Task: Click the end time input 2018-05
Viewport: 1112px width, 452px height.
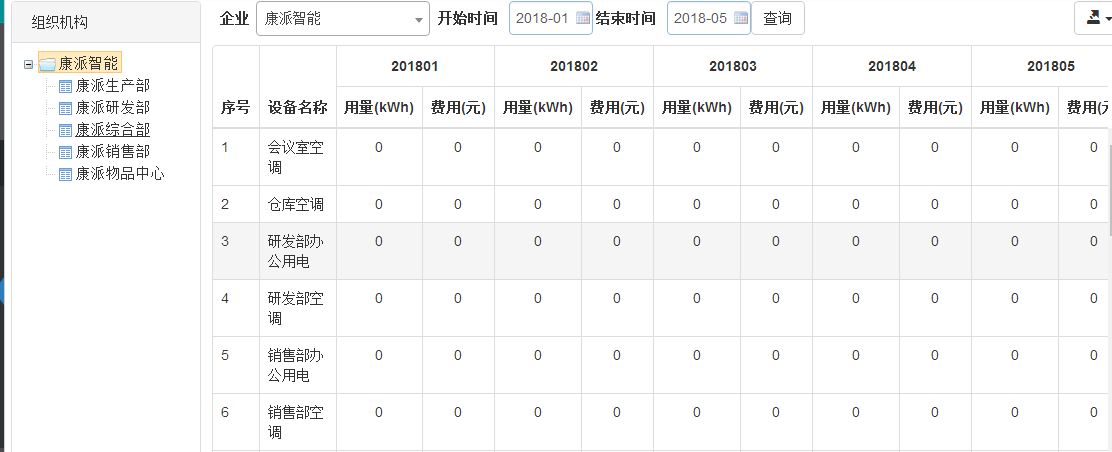Action: click(x=700, y=18)
